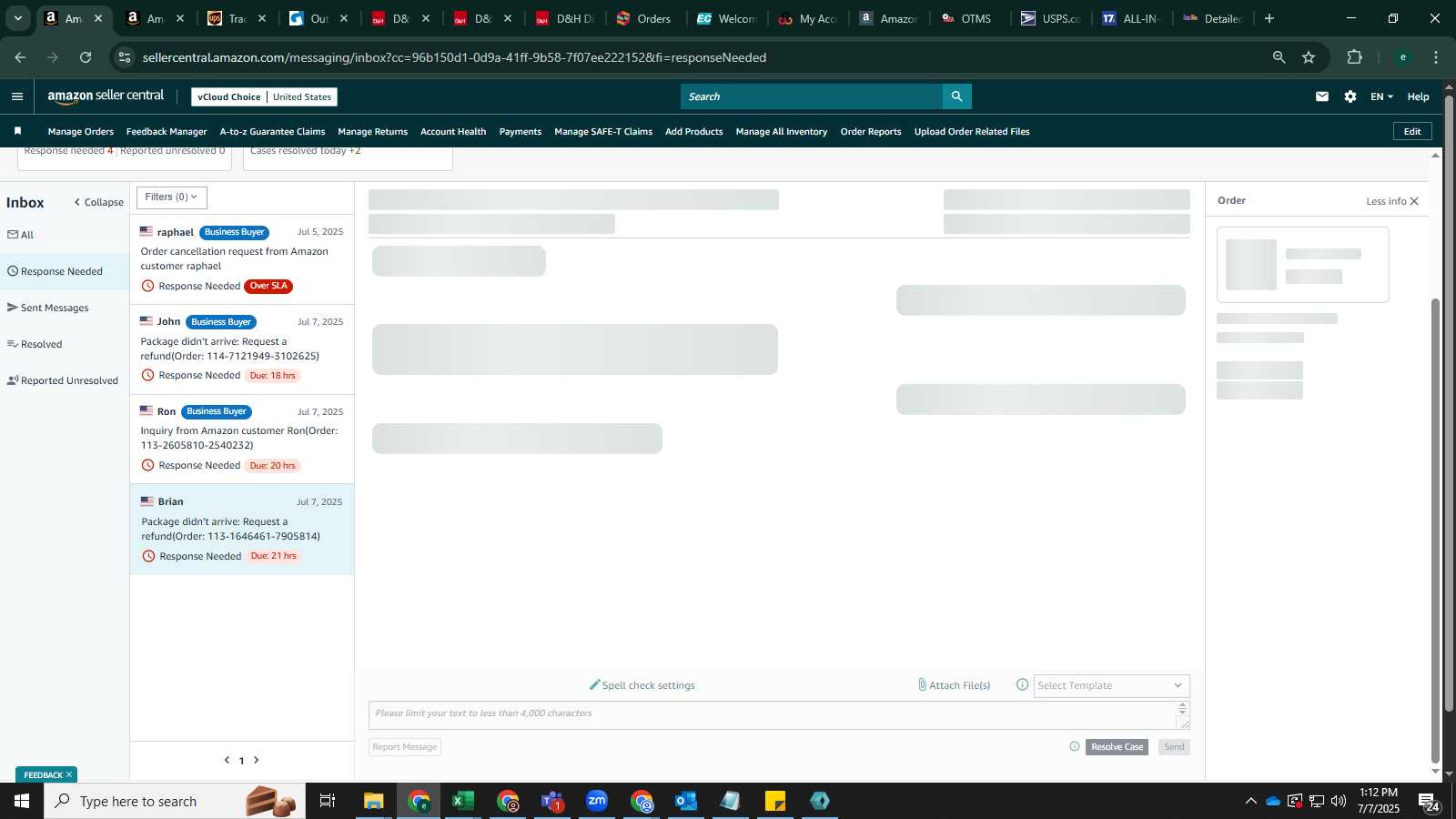Open the buyer messages mail icon
The image size is (1456, 819).
pos(1322,96)
